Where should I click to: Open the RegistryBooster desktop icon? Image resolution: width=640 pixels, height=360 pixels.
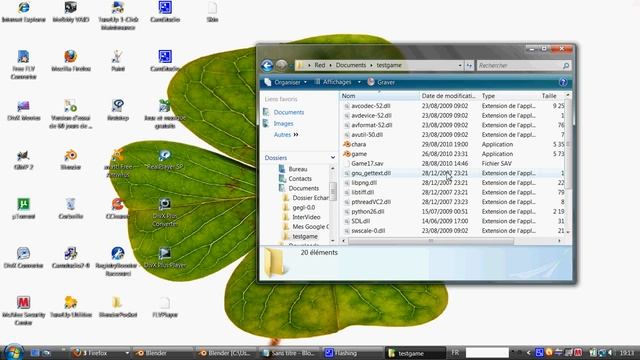tap(118, 261)
